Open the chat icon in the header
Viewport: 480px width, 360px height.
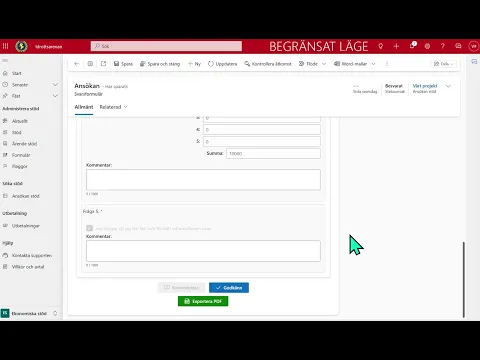[x=458, y=46]
